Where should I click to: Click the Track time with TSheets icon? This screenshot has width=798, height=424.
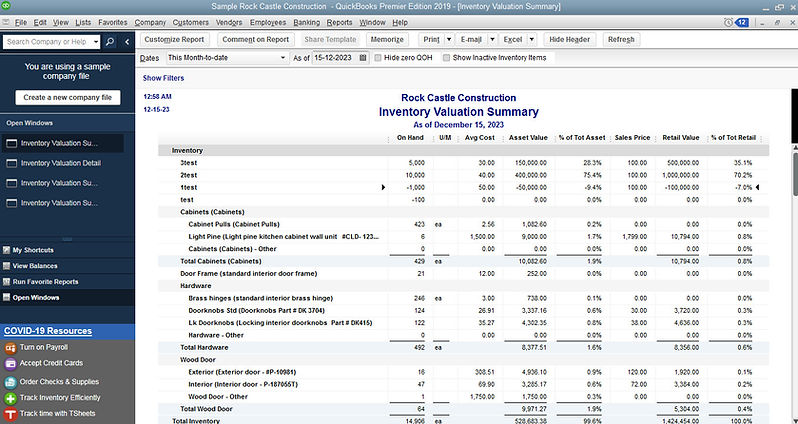point(10,414)
